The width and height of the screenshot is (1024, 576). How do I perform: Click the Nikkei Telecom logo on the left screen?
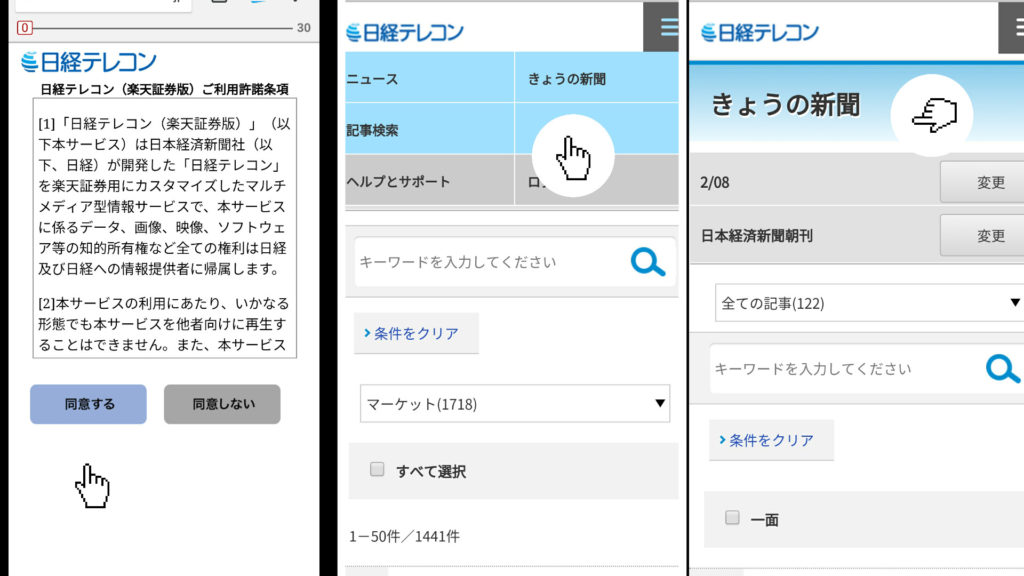pos(89,62)
